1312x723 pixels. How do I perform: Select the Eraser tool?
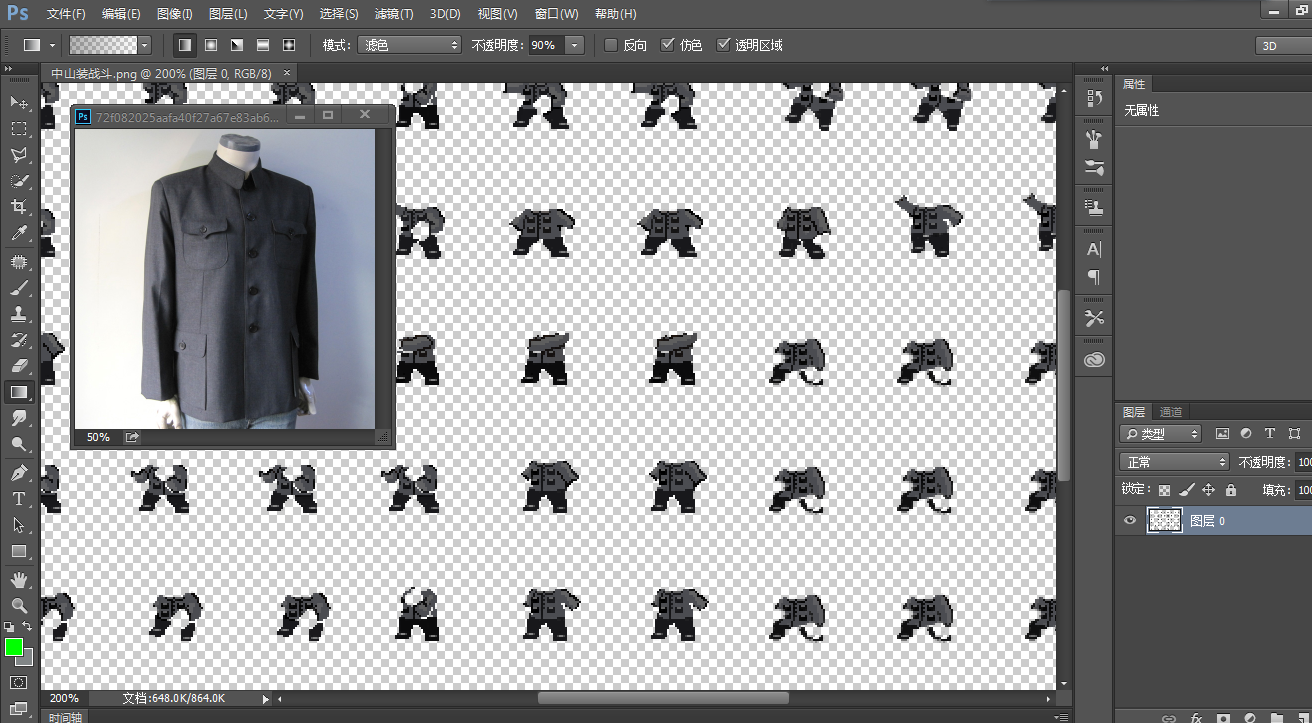tap(19, 366)
